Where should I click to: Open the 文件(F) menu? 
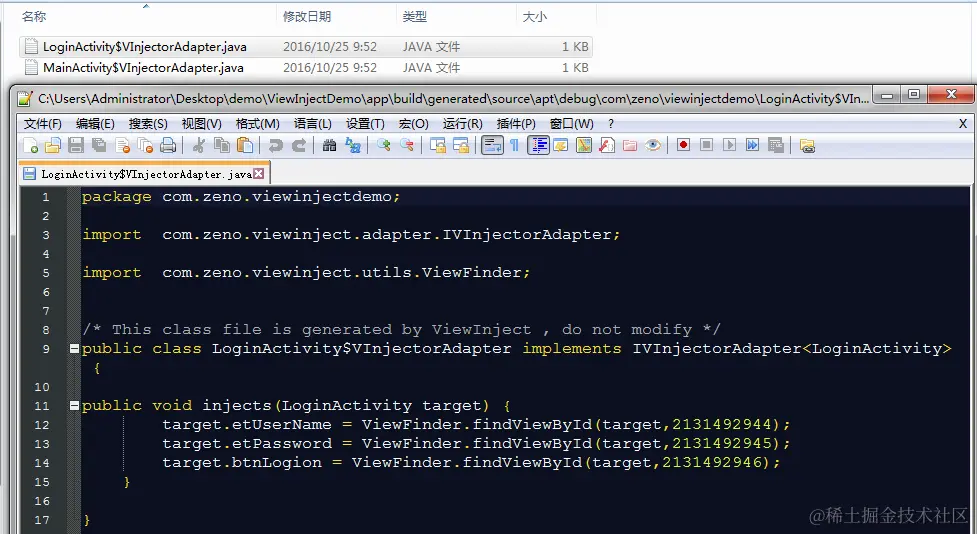(43, 124)
